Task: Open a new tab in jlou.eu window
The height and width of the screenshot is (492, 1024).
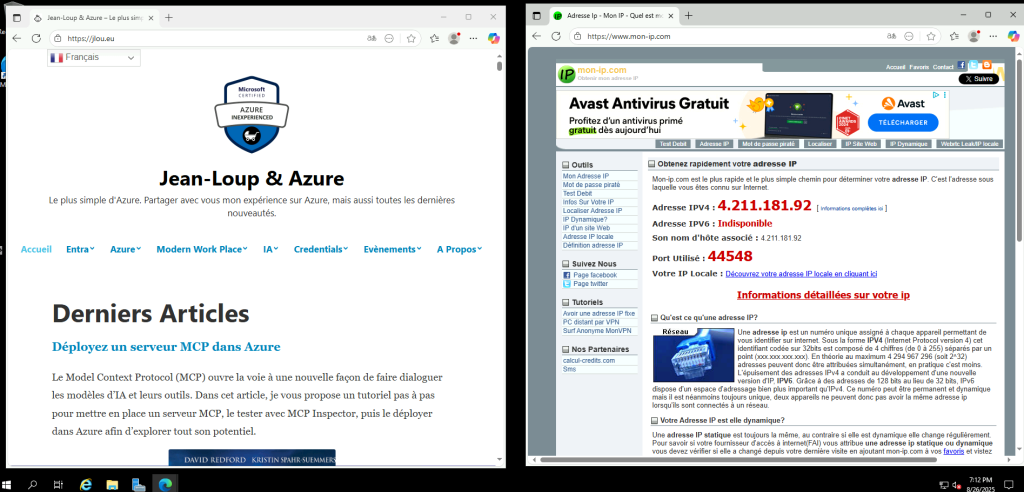Action: tap(168, 18)
